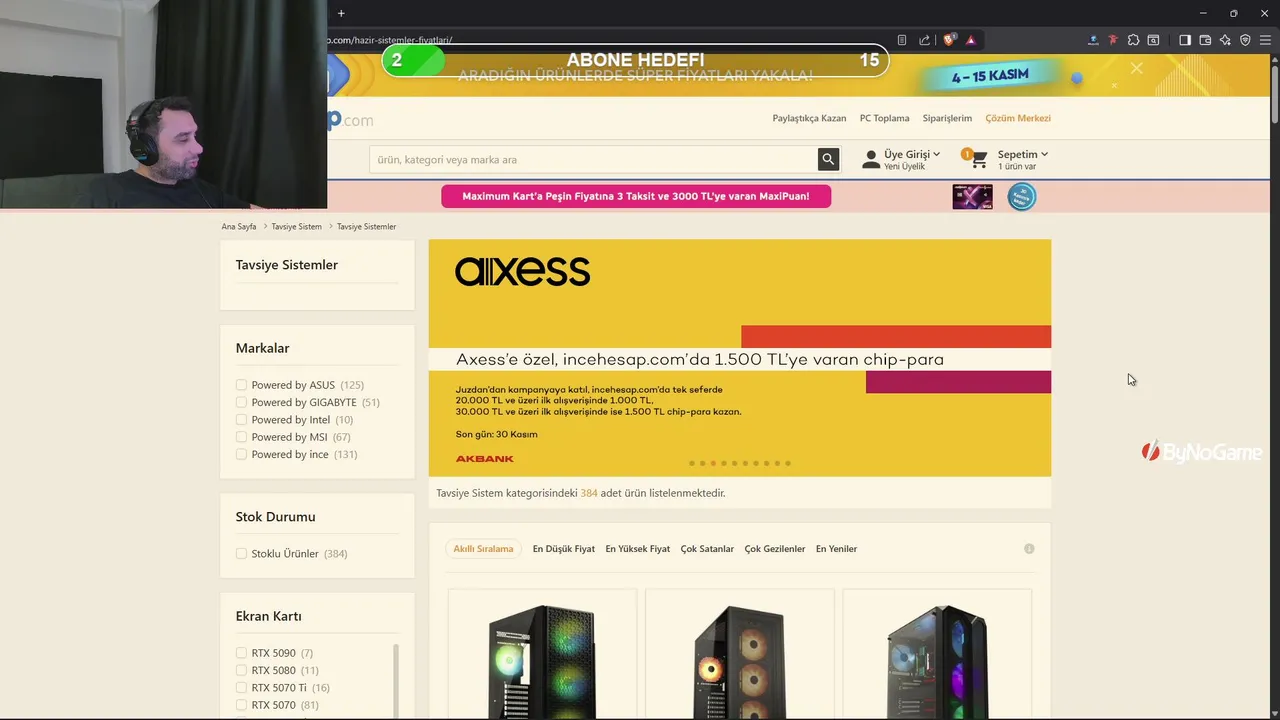
Task: Click the Ekran Kartı filter list scrollbar
Action: (x=396, y=680)
